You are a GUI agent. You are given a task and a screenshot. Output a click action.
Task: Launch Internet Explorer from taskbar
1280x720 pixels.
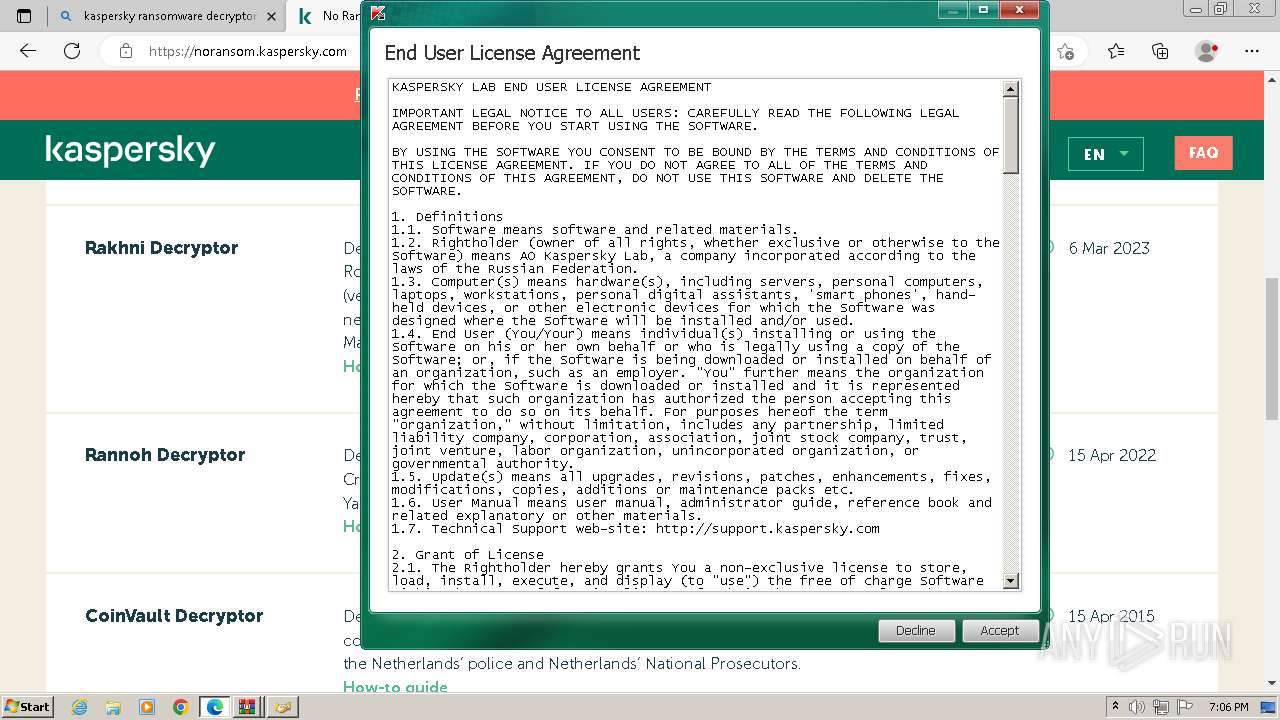pyautogui.click(x=80, y=707)
